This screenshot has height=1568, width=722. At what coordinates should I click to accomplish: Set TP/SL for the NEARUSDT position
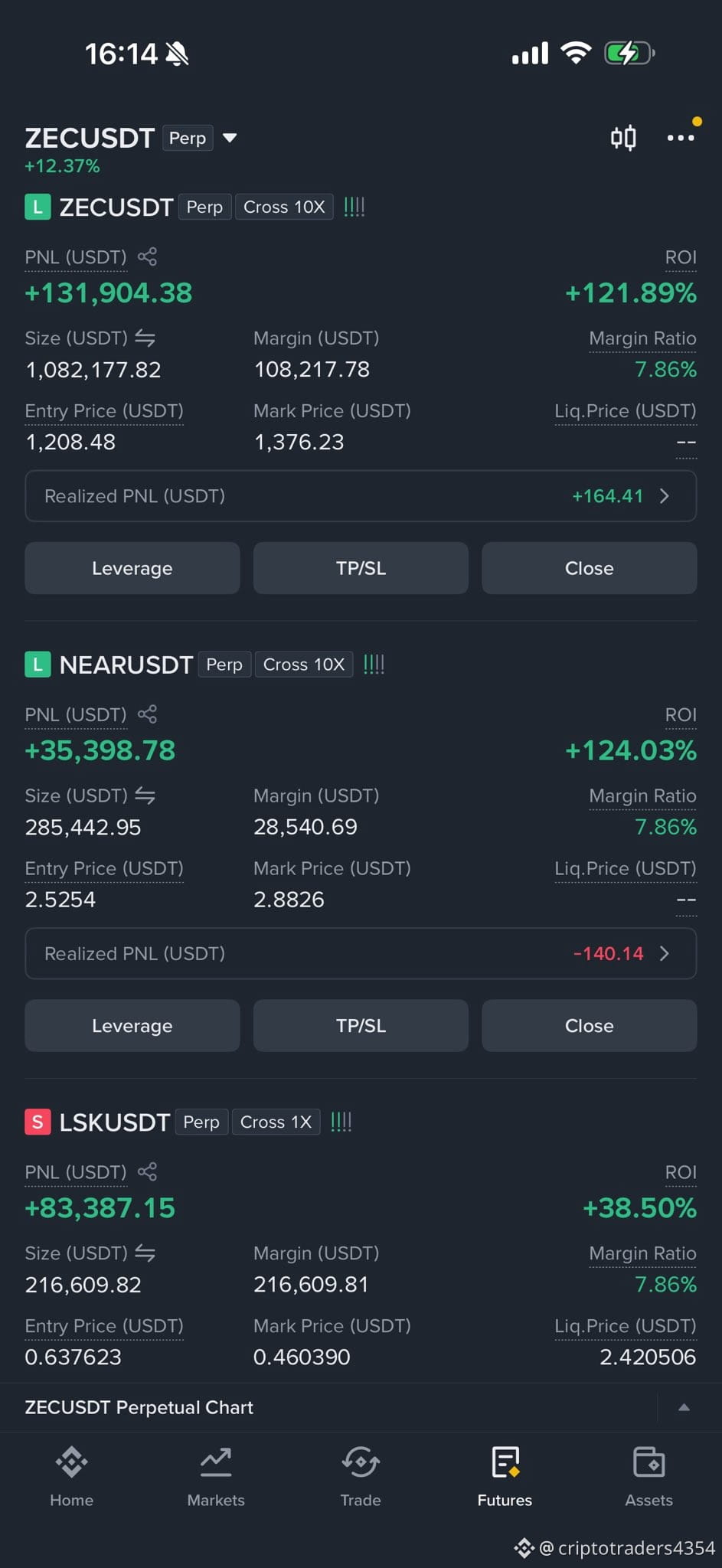pos(361,1025)
